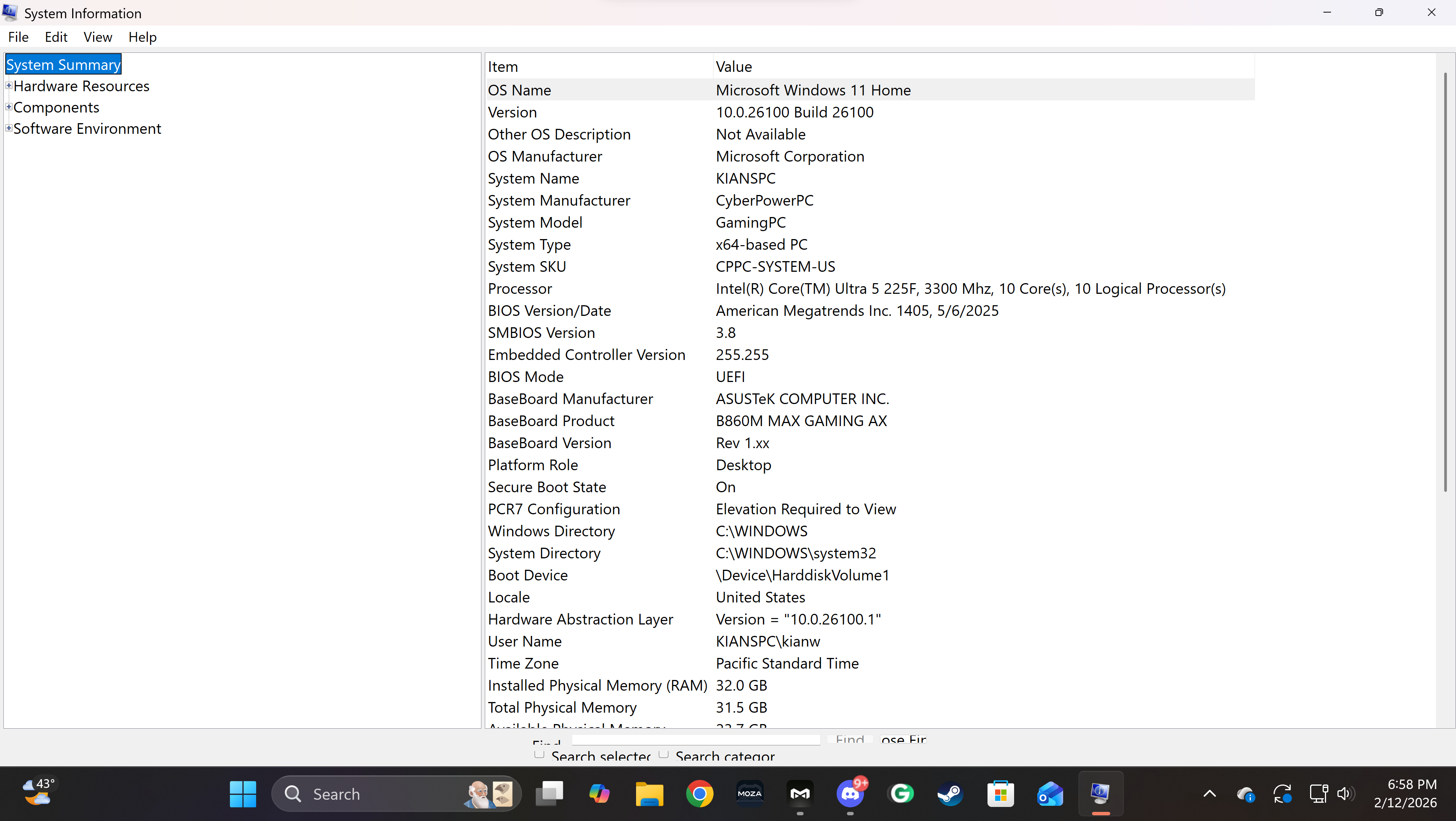Click the System Information title bar icon
1456x821 pixels.
9,13
